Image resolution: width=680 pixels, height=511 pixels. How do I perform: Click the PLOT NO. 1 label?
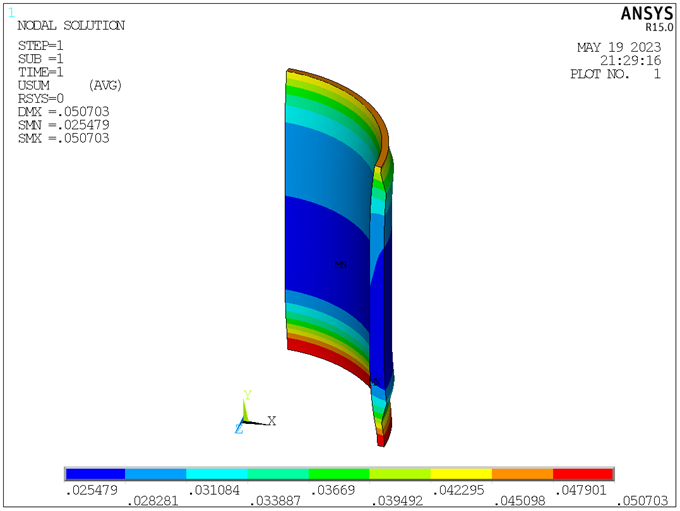click(615, 74)
